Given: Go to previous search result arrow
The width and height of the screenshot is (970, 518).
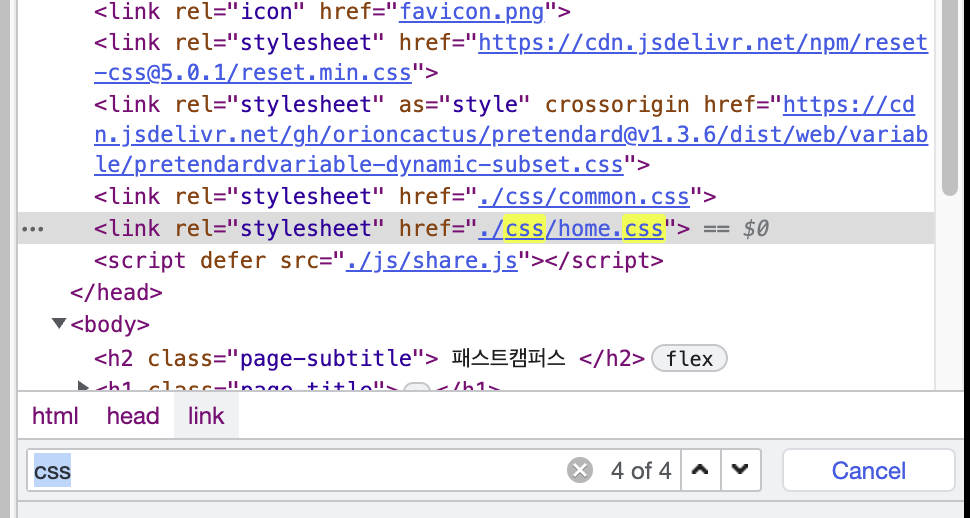Looking at the screenshot, I should pos(700,470).
